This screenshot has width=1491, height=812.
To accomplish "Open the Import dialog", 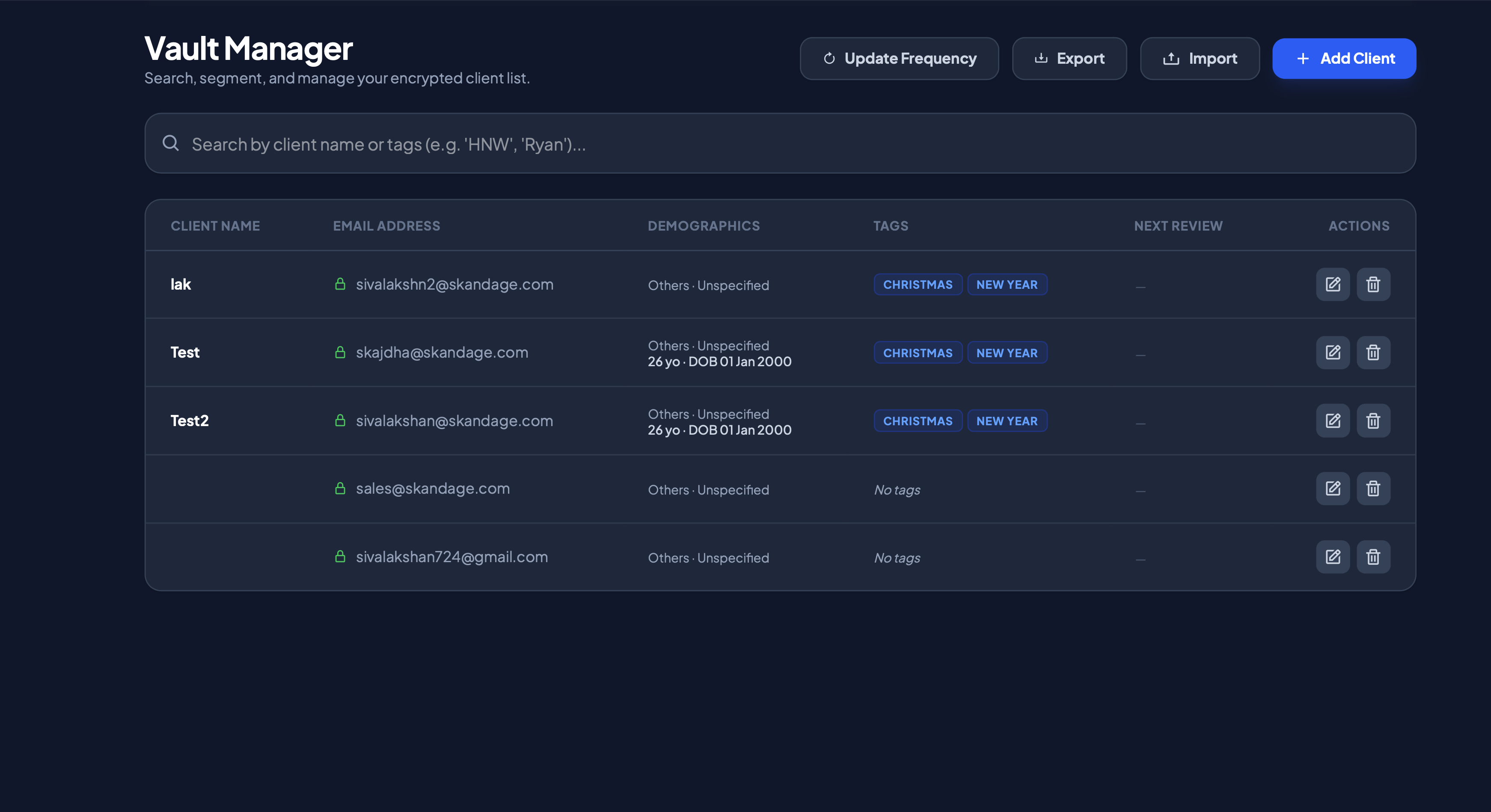I will point(1199,59).
